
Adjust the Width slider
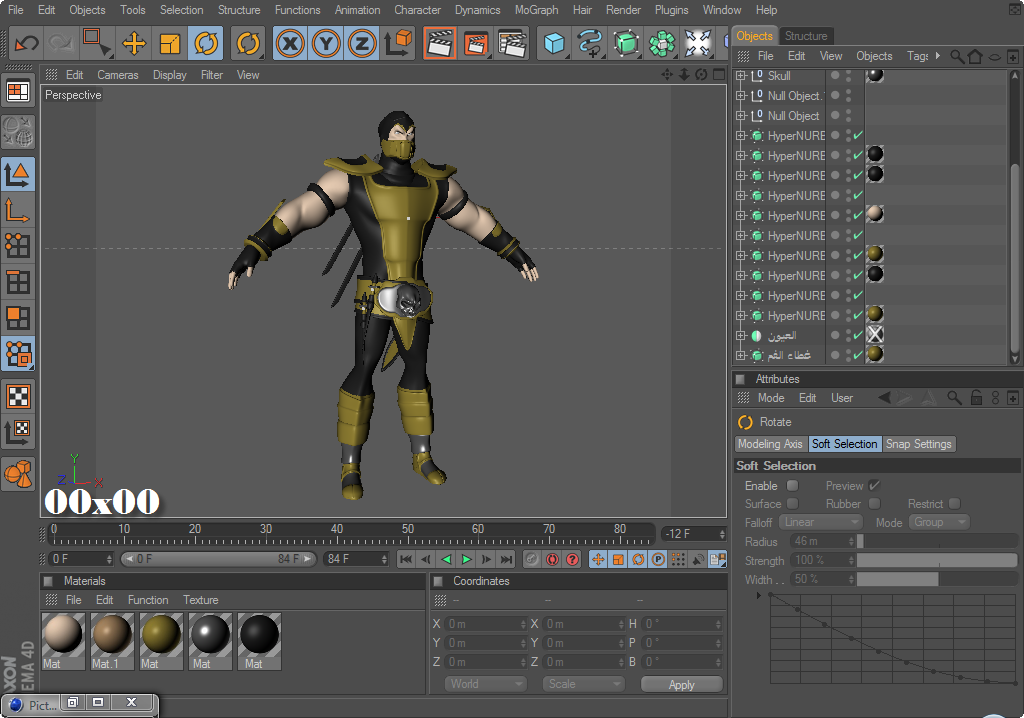[937, 579]
